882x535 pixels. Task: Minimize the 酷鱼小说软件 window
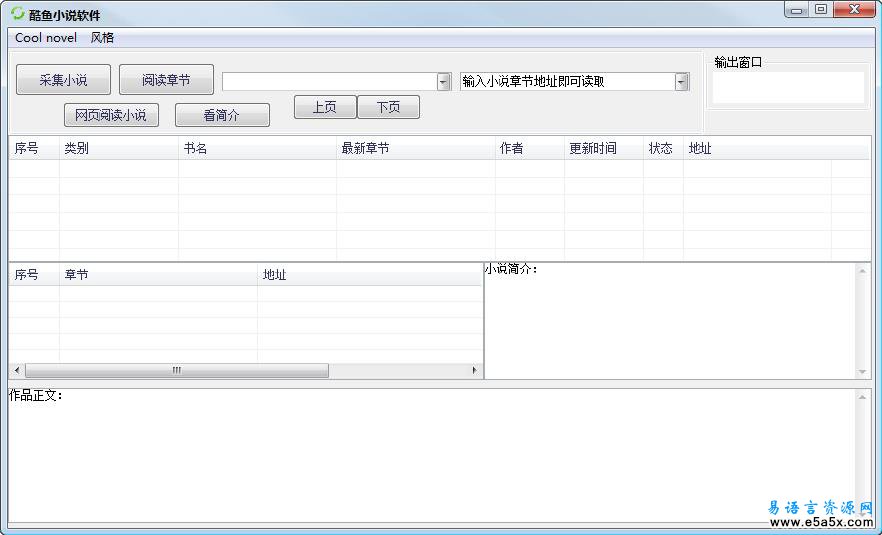[796, 10]
